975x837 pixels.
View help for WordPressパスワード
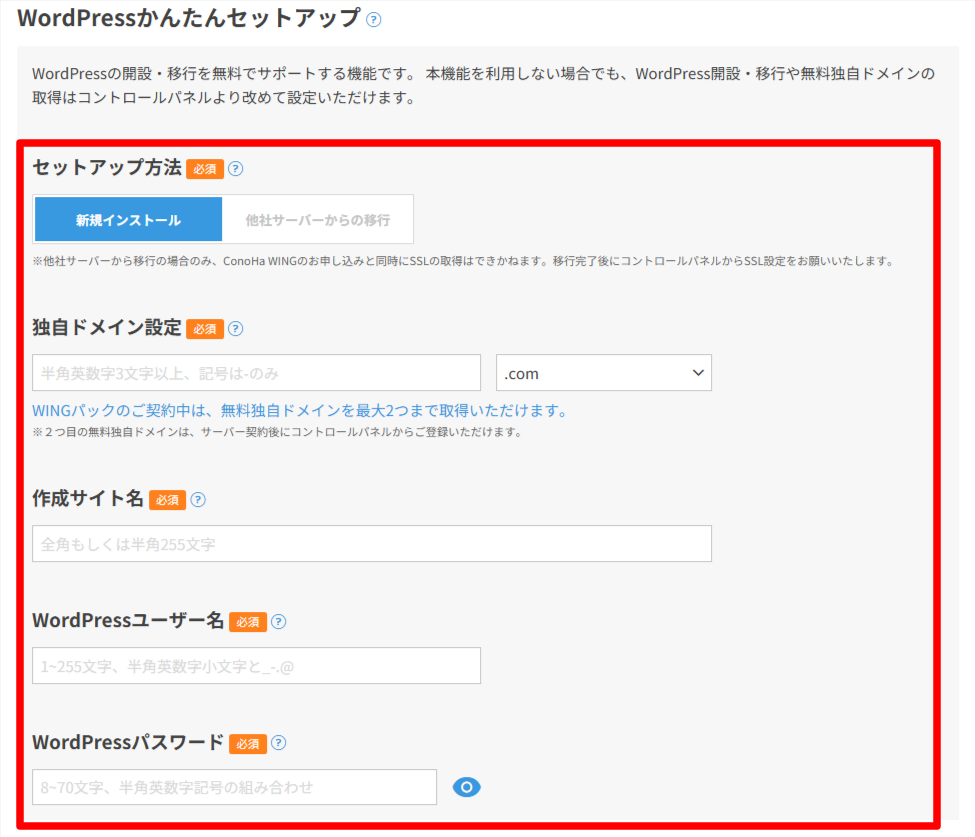pos(278,743)
